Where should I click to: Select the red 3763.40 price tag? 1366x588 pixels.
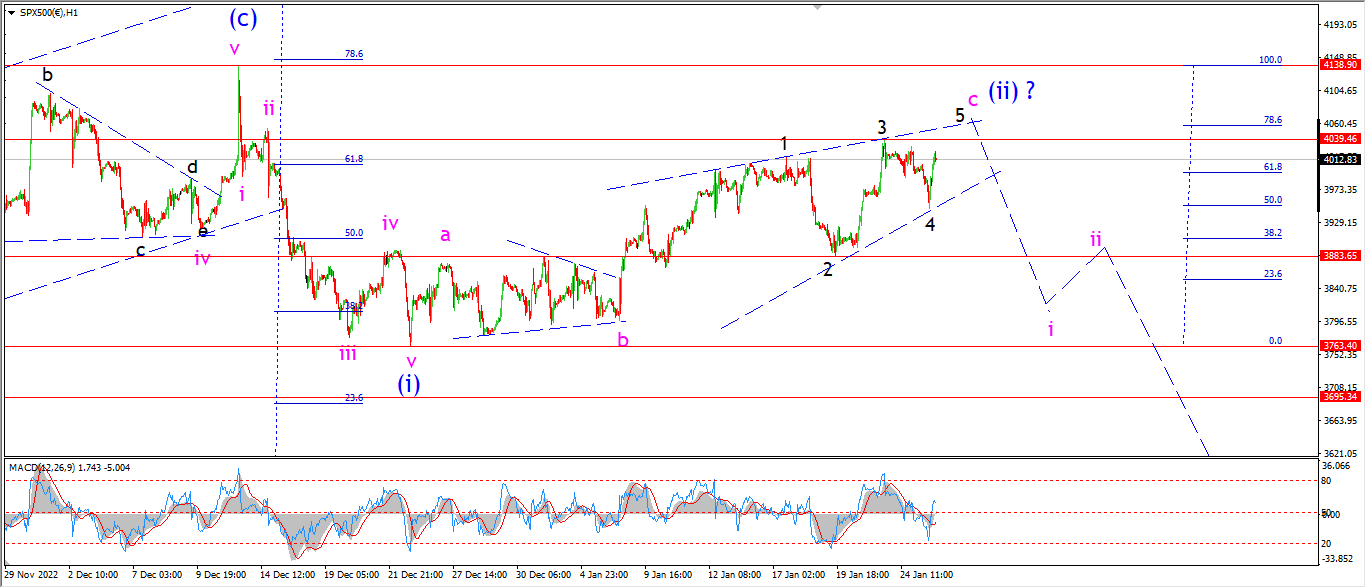click(x=1340, y=345)
